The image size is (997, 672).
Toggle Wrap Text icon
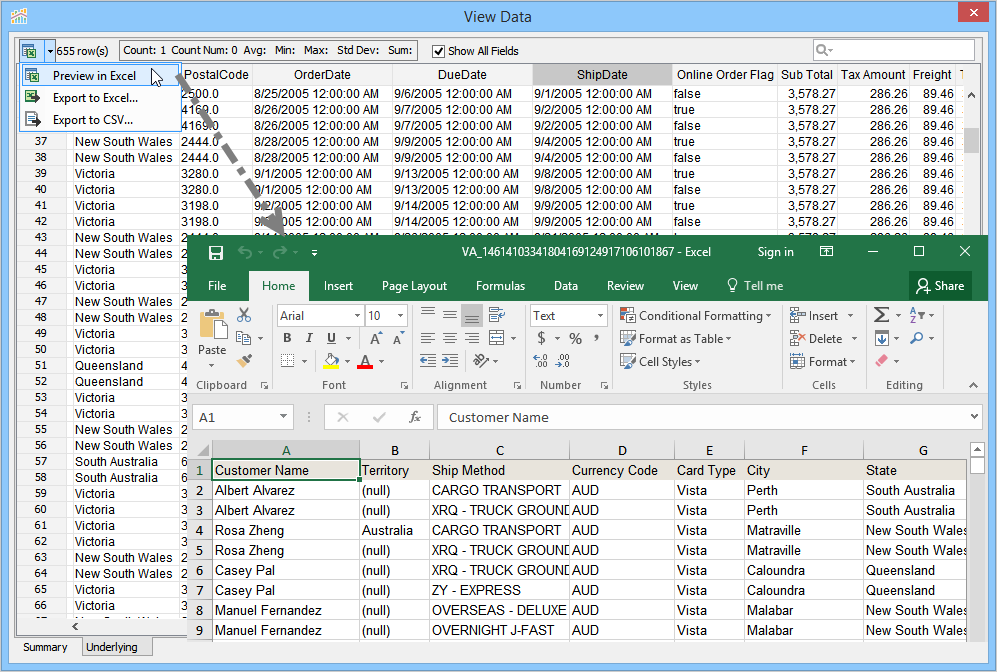coord(497,315)
